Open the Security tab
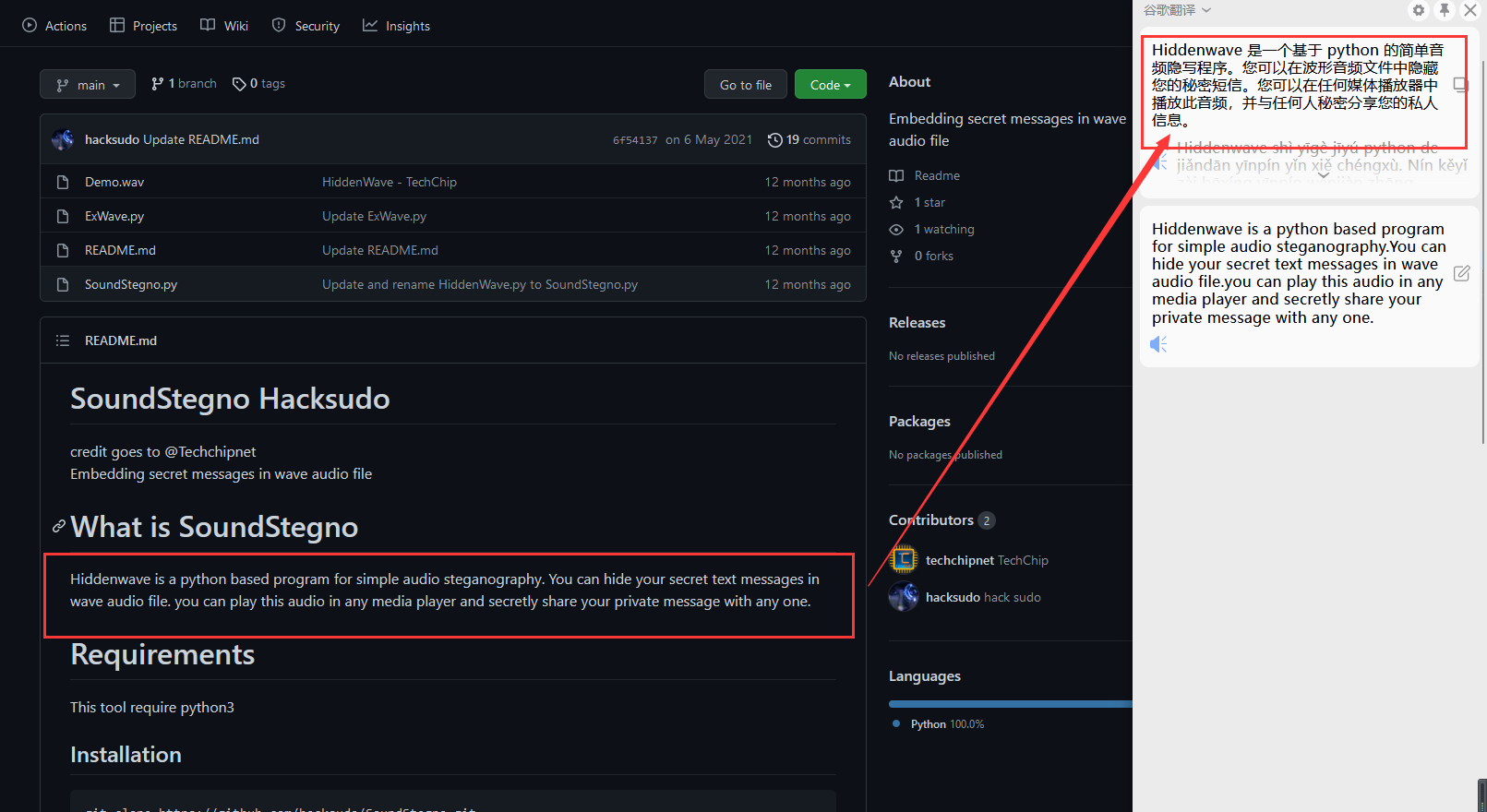1487x812 pixels. pyautogui.click(x=306, y=26)
